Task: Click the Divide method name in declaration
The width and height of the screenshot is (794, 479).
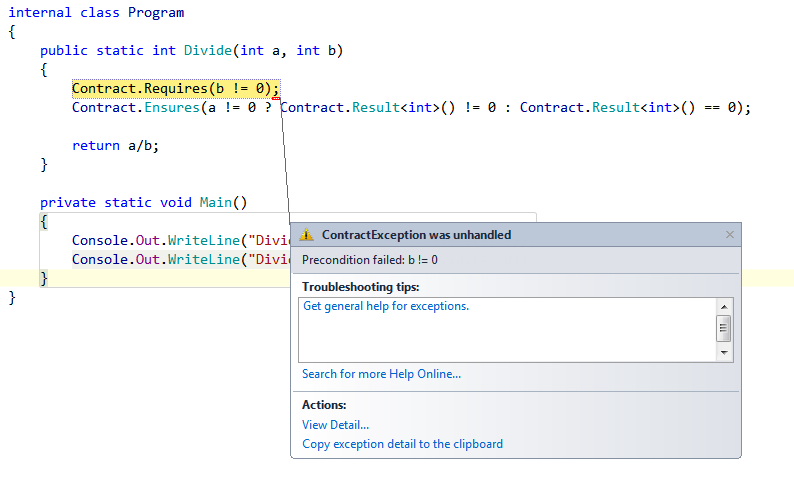Action: (208, 51)
